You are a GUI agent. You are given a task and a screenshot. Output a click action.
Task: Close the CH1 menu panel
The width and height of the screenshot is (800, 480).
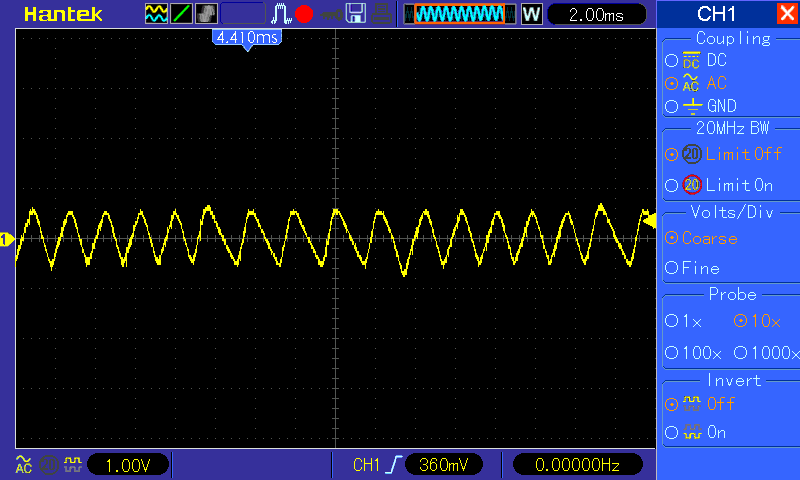[x=787, y=13]
